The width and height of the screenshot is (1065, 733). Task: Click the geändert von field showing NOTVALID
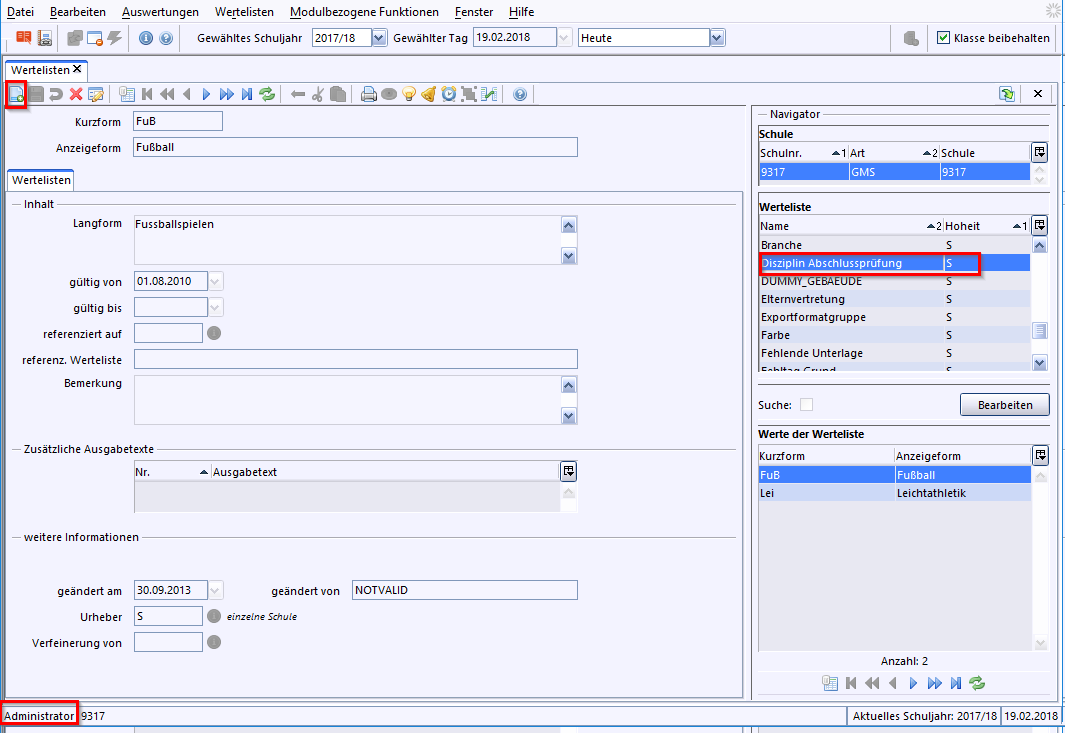click(x=465, y=590)
